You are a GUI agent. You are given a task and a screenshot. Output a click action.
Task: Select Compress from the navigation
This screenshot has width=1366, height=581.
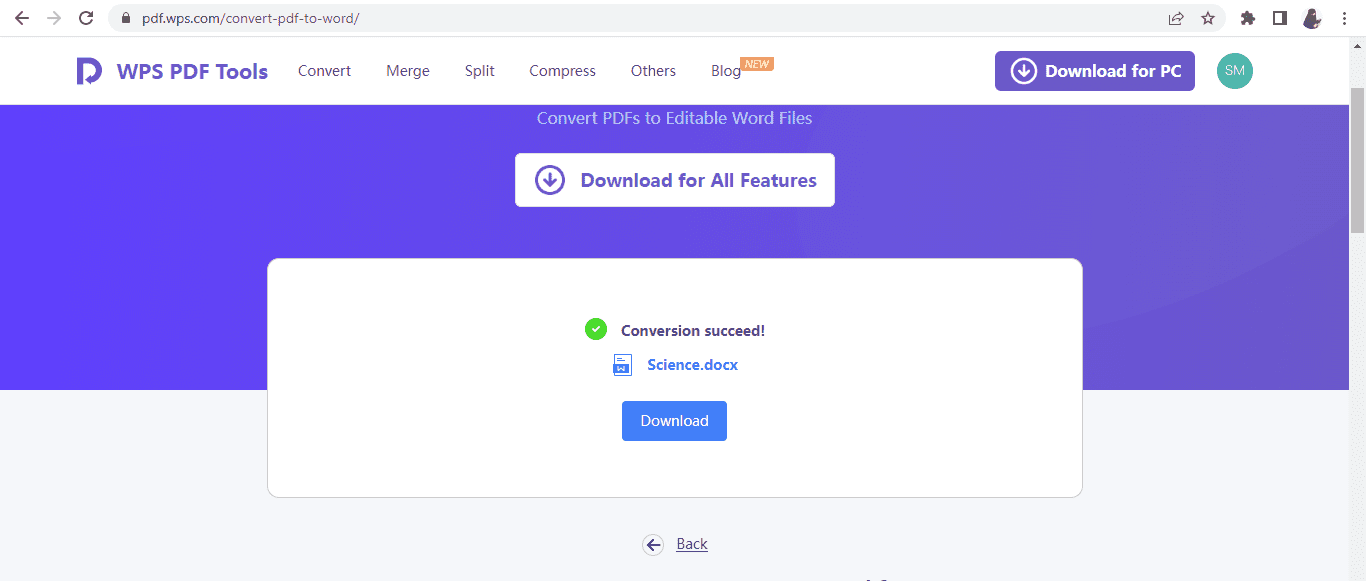[562, 70]
